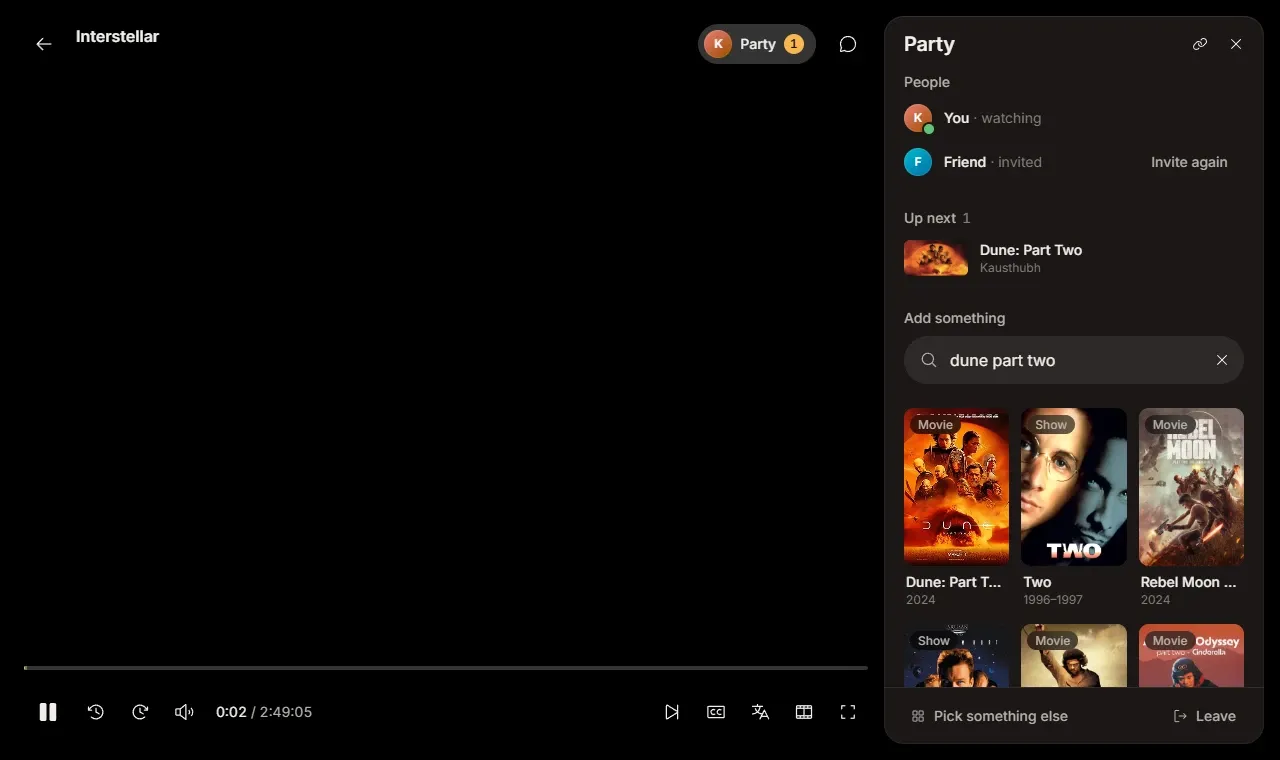Seek along the video progress bar
Screen dimensions: 1280x760
tap(446, 667)
